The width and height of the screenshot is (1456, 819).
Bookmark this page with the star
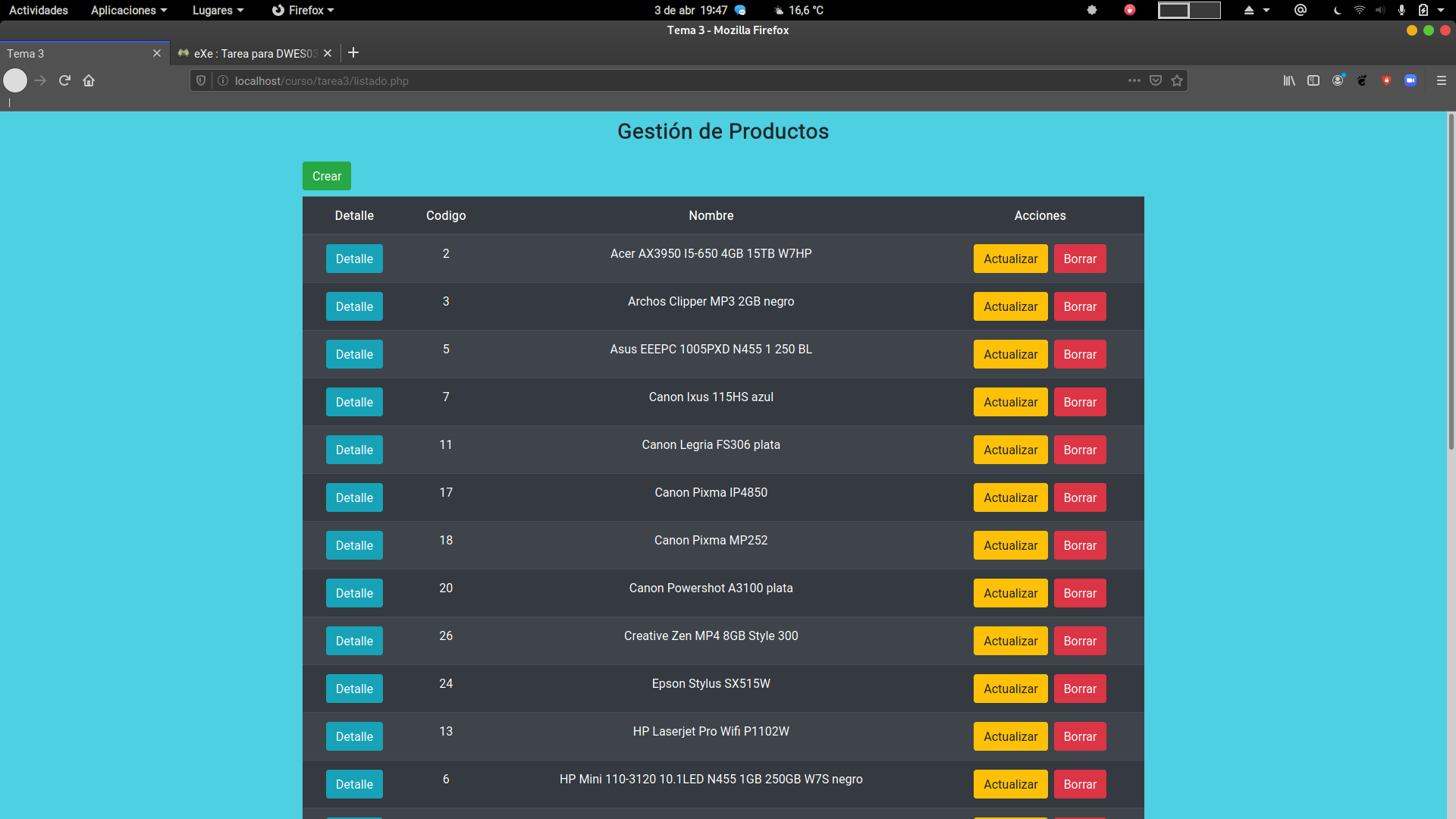click(1177, 80)
